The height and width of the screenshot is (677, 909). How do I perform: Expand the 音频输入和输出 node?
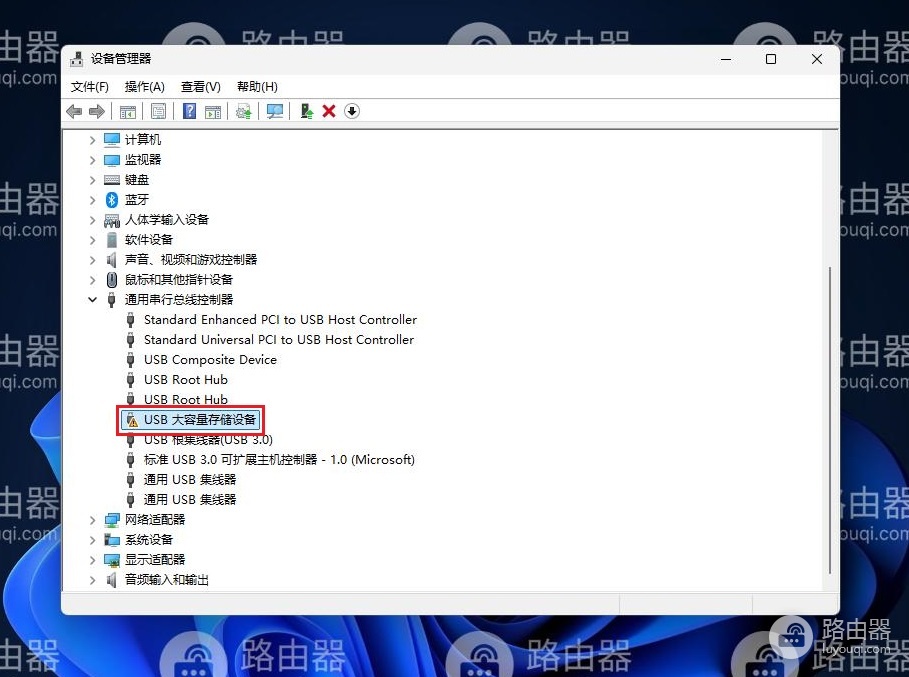92,580
